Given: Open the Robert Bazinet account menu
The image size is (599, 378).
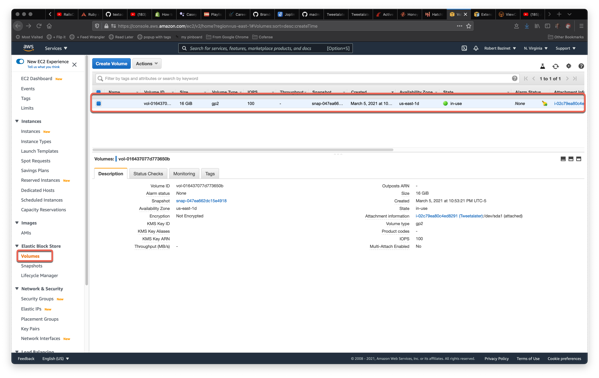Looking at the screenshot, I should click(x=500, y=48).
